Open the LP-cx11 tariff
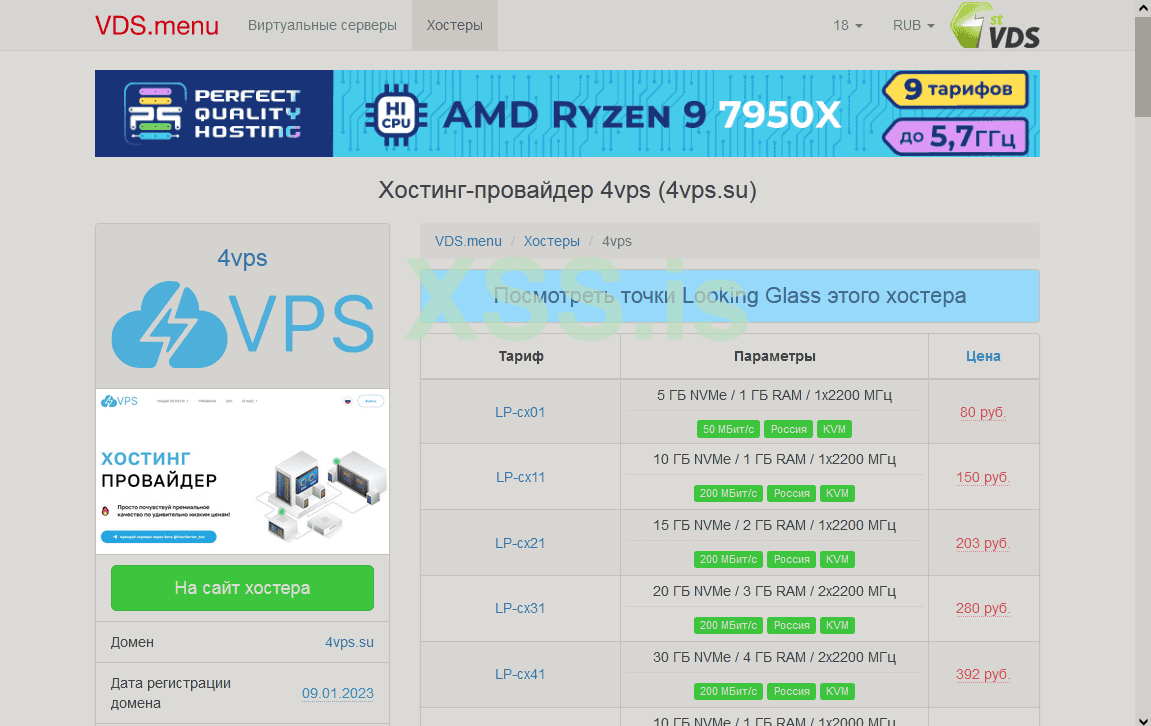The height and width of the screenshot is (726, 1151). click(520, 477)
